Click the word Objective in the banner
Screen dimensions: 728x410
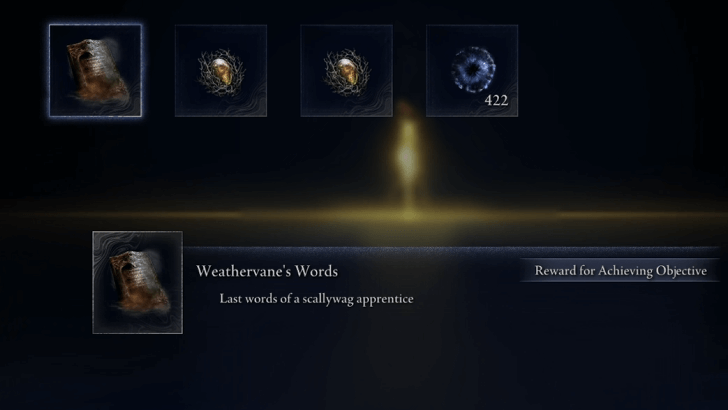click(x=682, y=271)
